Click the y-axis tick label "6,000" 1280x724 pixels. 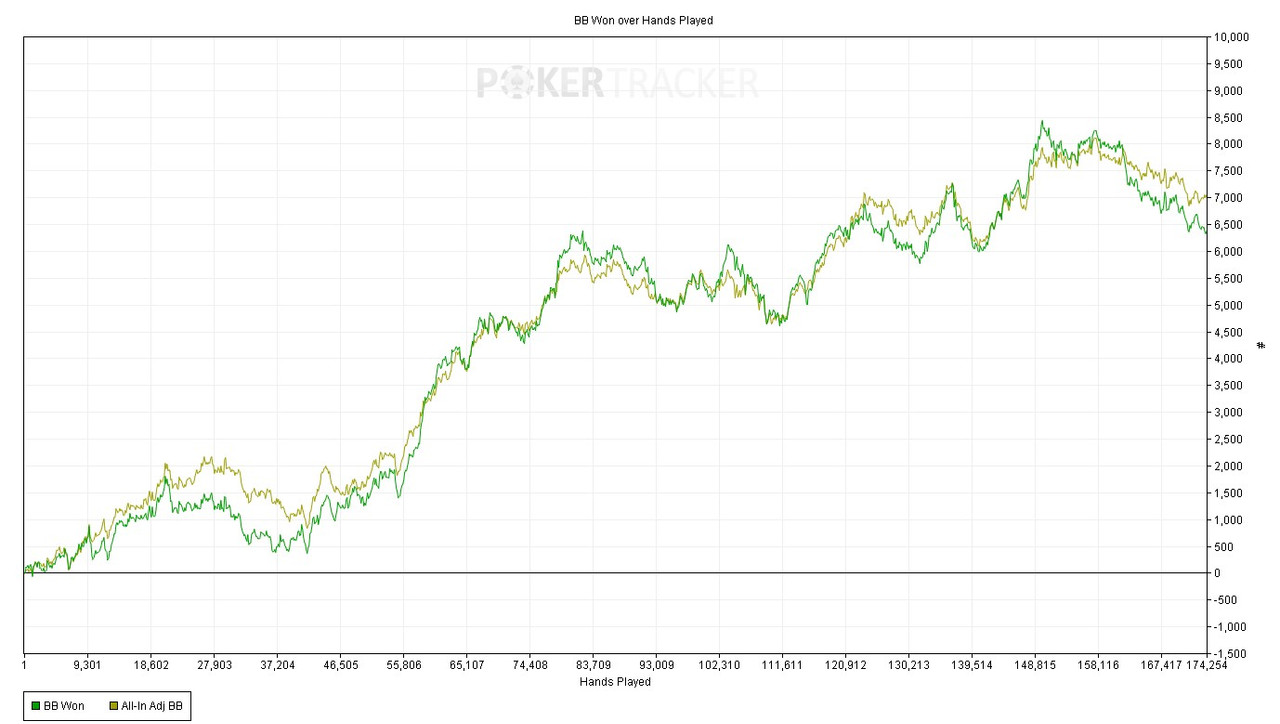pos(1228,252)
